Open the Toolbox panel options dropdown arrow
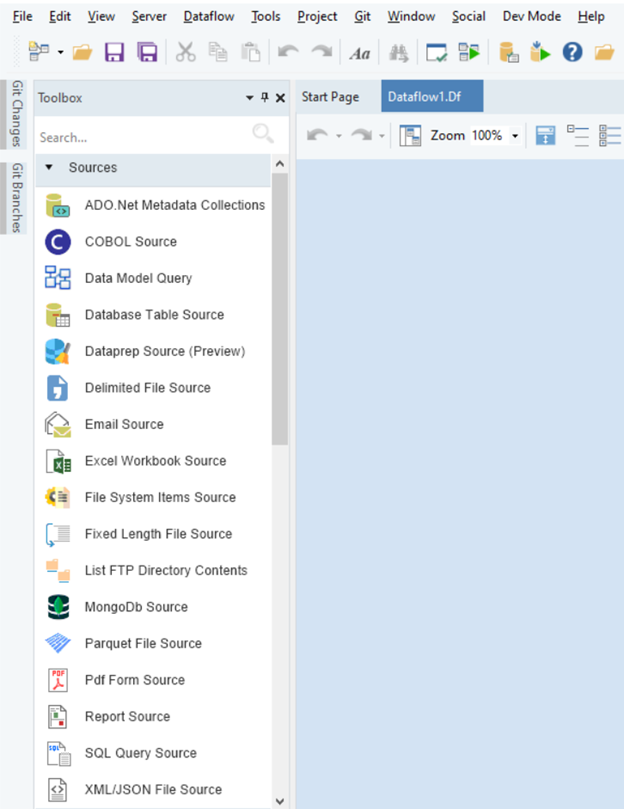 click(250, 98)
